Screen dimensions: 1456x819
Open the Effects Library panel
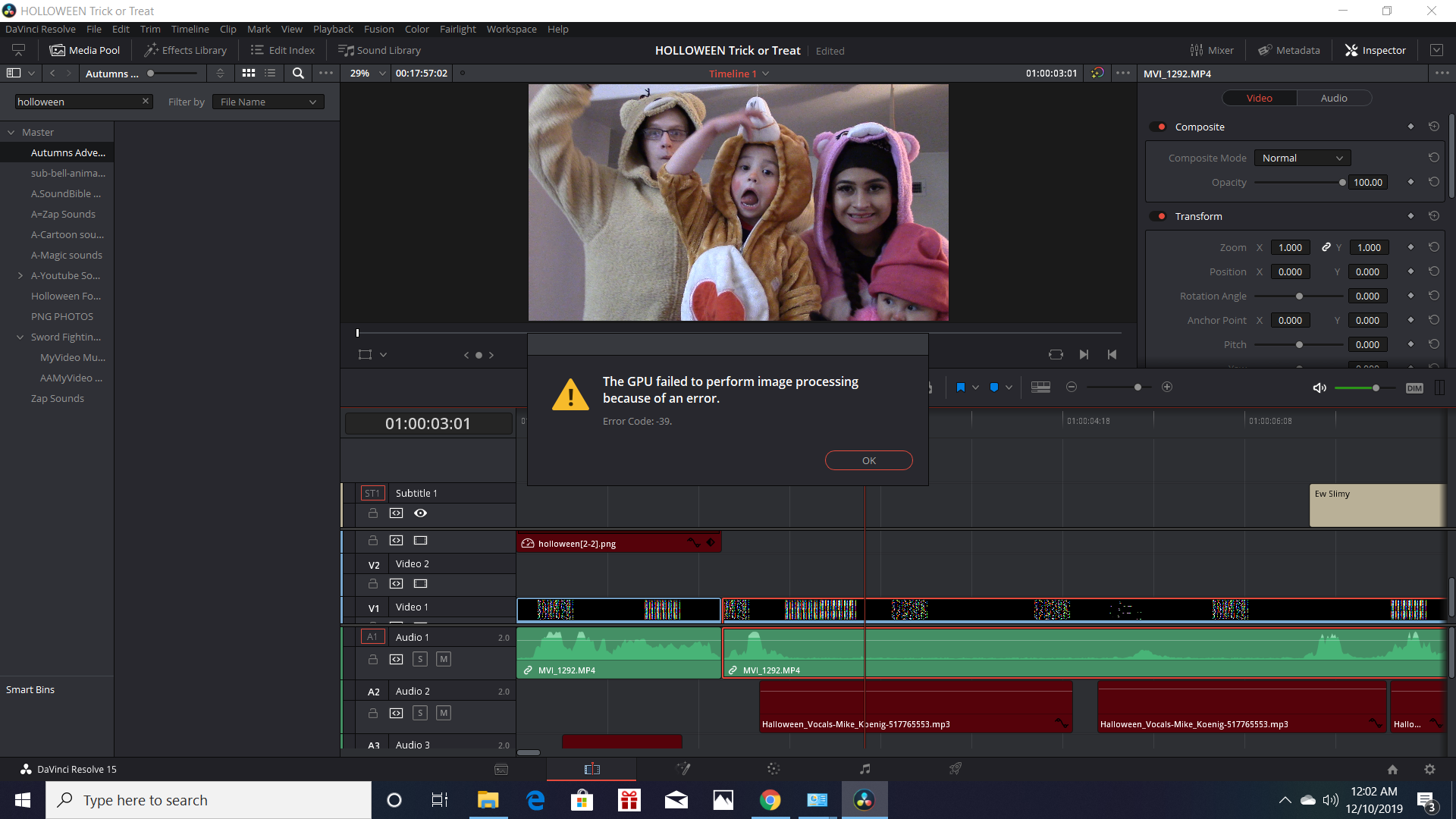point(186,50)
